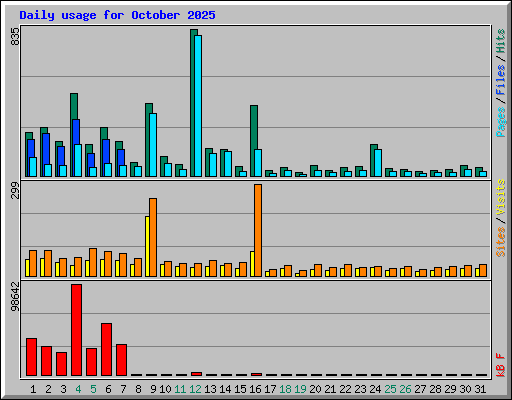The height and width of the screenshot is (400, 512).
Task: Click the red KB bar for day 5
Action: (91, 362)
